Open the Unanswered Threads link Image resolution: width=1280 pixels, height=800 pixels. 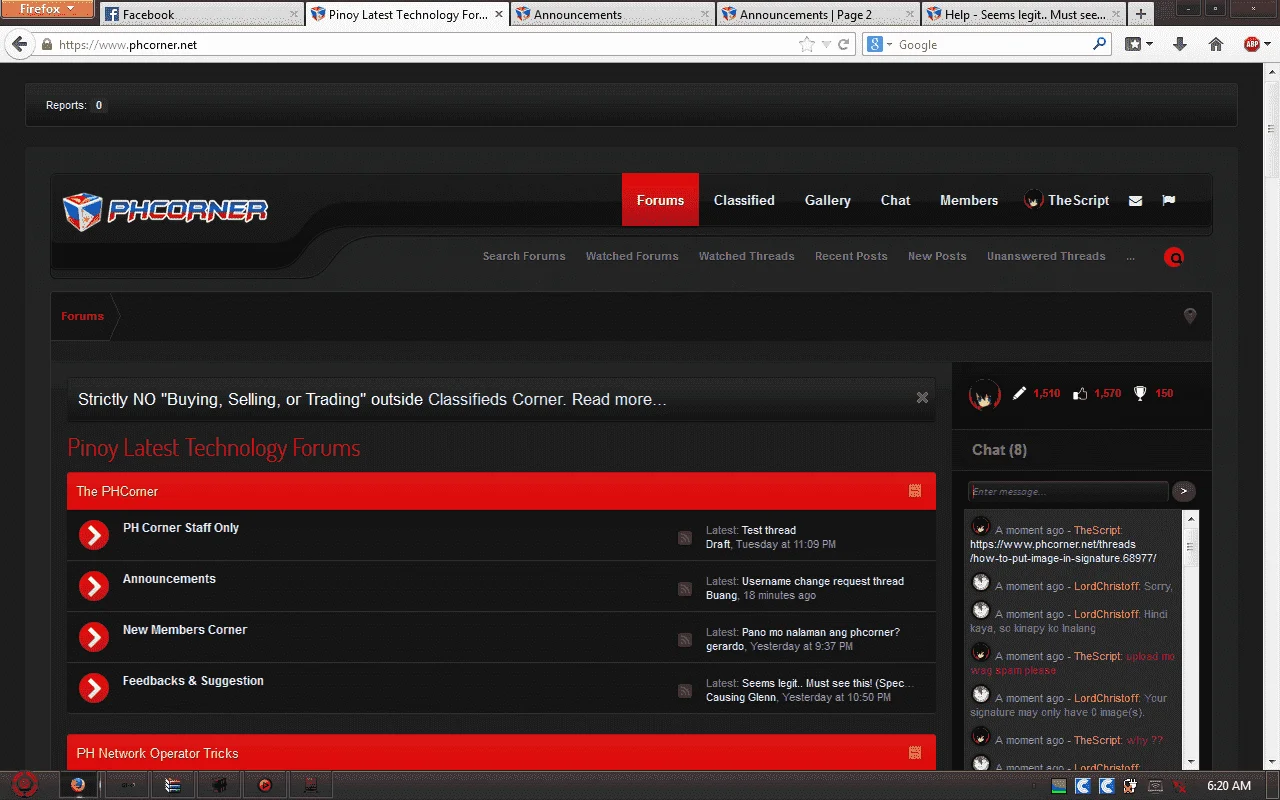tap(1046, 257)
